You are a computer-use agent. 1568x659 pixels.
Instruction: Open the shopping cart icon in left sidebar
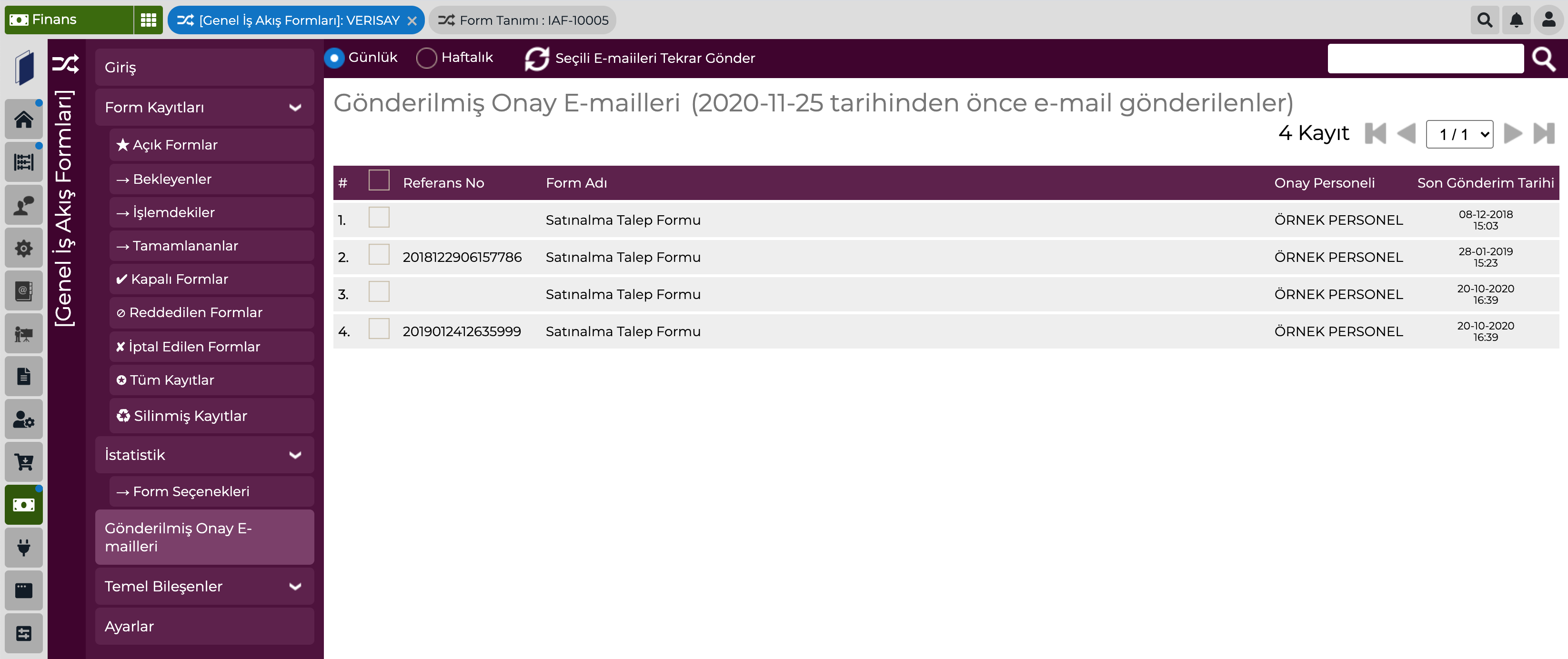coord(24,462)
